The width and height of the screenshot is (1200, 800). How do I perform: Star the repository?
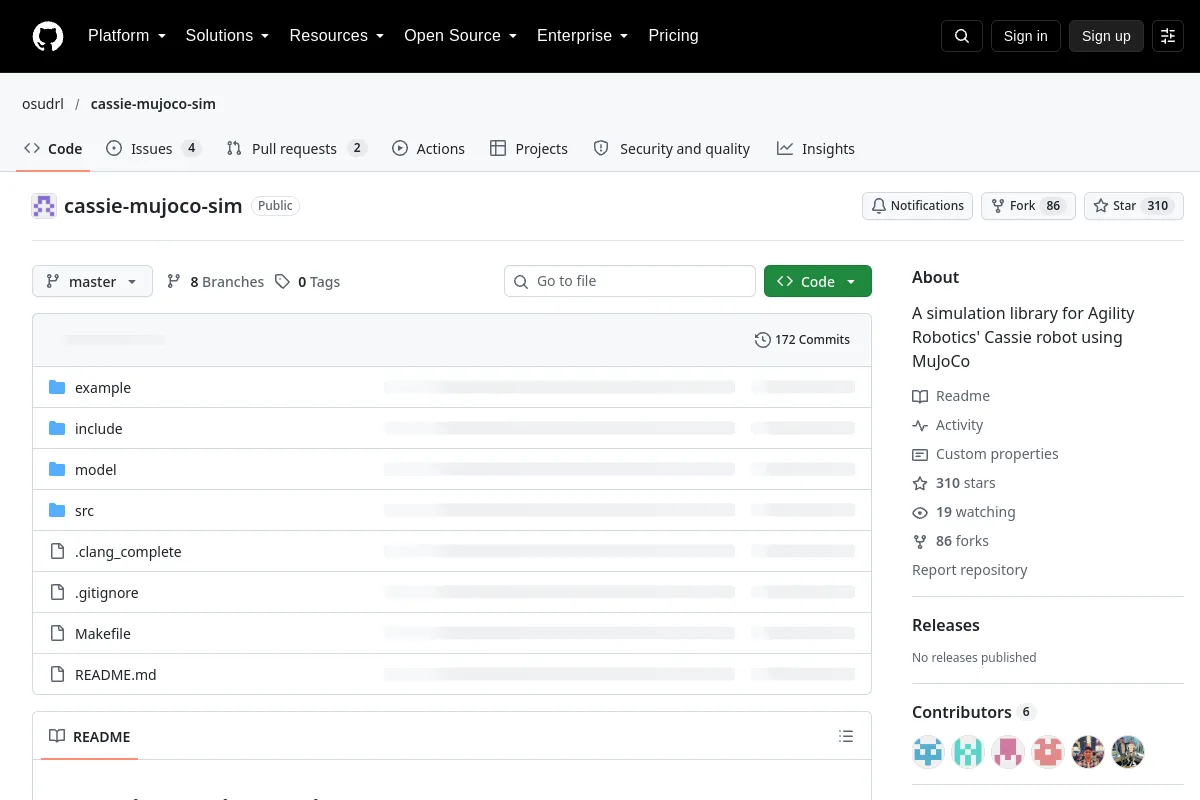click(1134, 206)
